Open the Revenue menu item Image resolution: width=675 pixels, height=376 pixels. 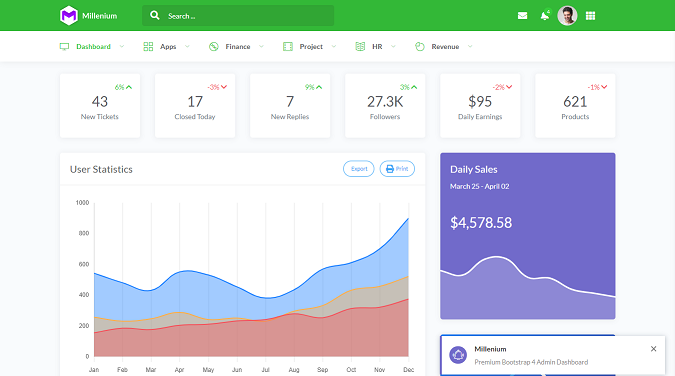click(444, 47)
